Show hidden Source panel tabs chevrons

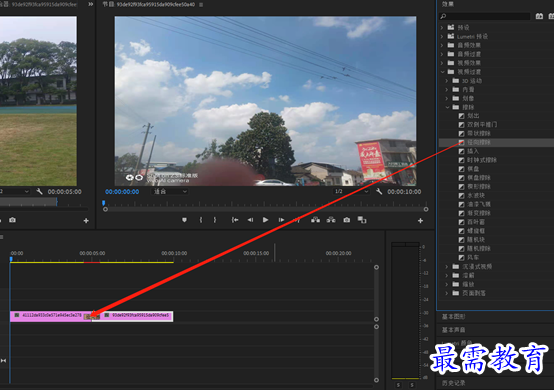coord(90,4)
